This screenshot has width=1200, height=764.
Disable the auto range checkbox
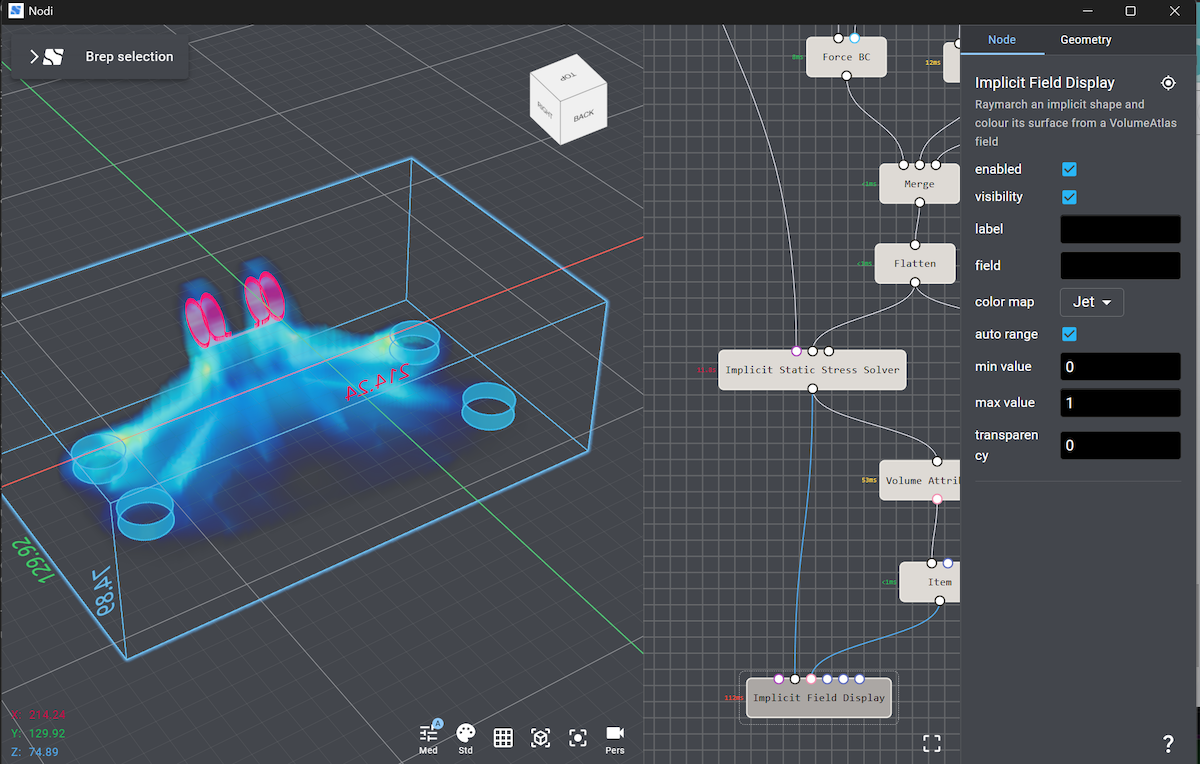point(1069,334)
